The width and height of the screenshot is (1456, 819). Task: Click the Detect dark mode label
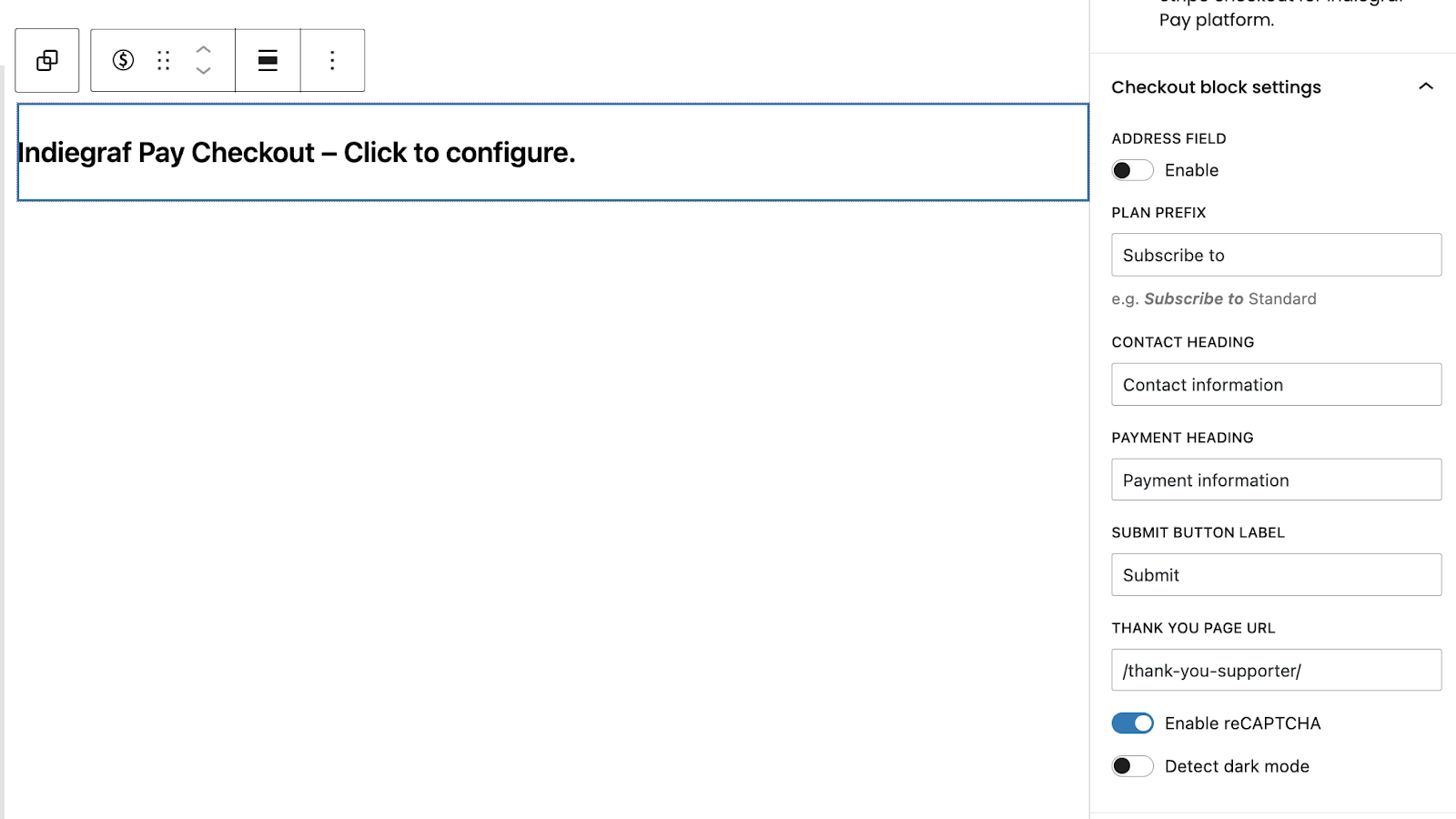tap(1237, 766)
